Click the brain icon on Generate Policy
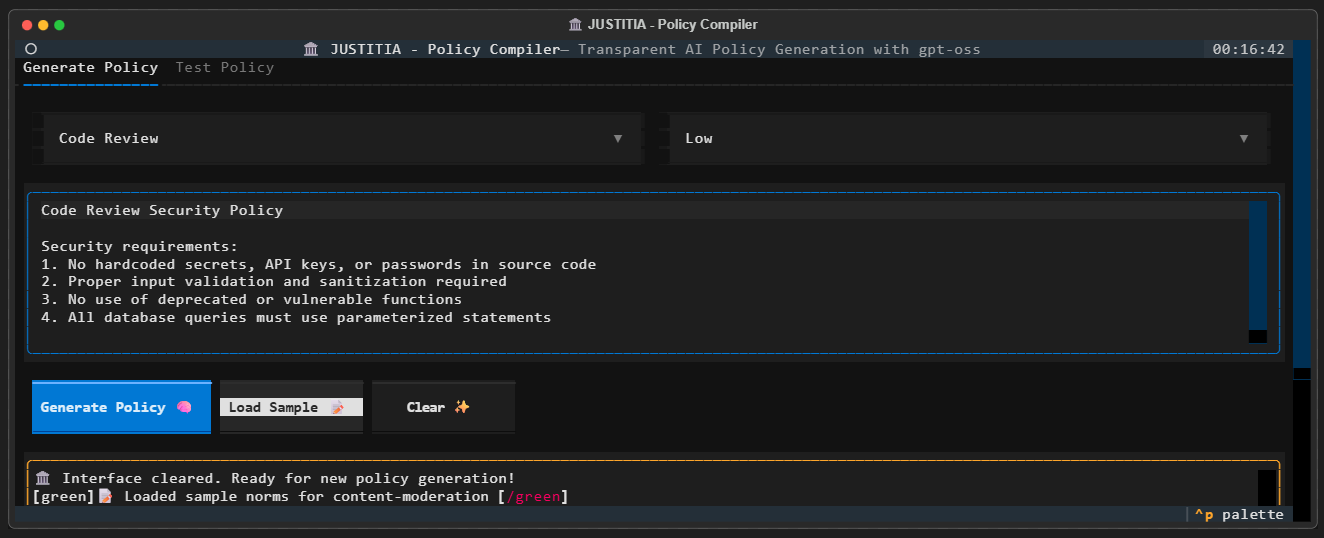The height and width of the screenshot is (538, 1324). (x=184, y=407)
